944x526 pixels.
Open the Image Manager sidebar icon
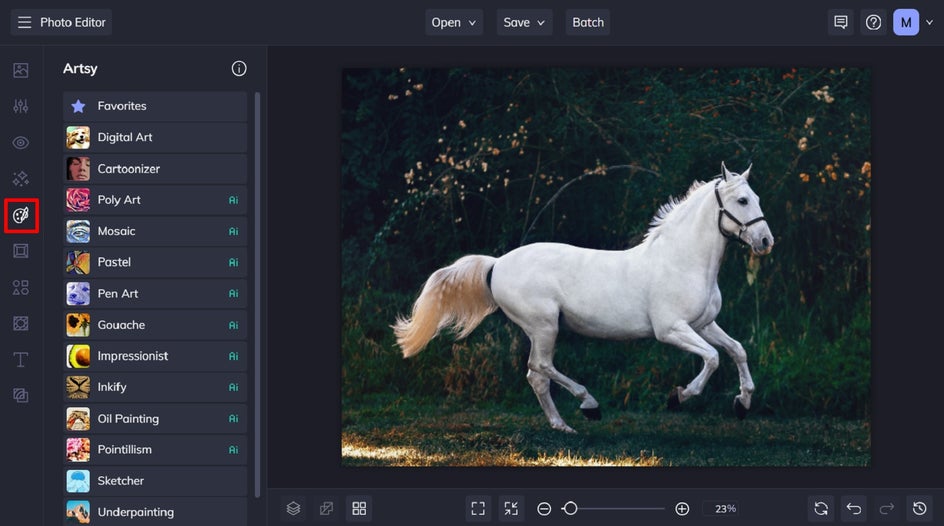21,70
